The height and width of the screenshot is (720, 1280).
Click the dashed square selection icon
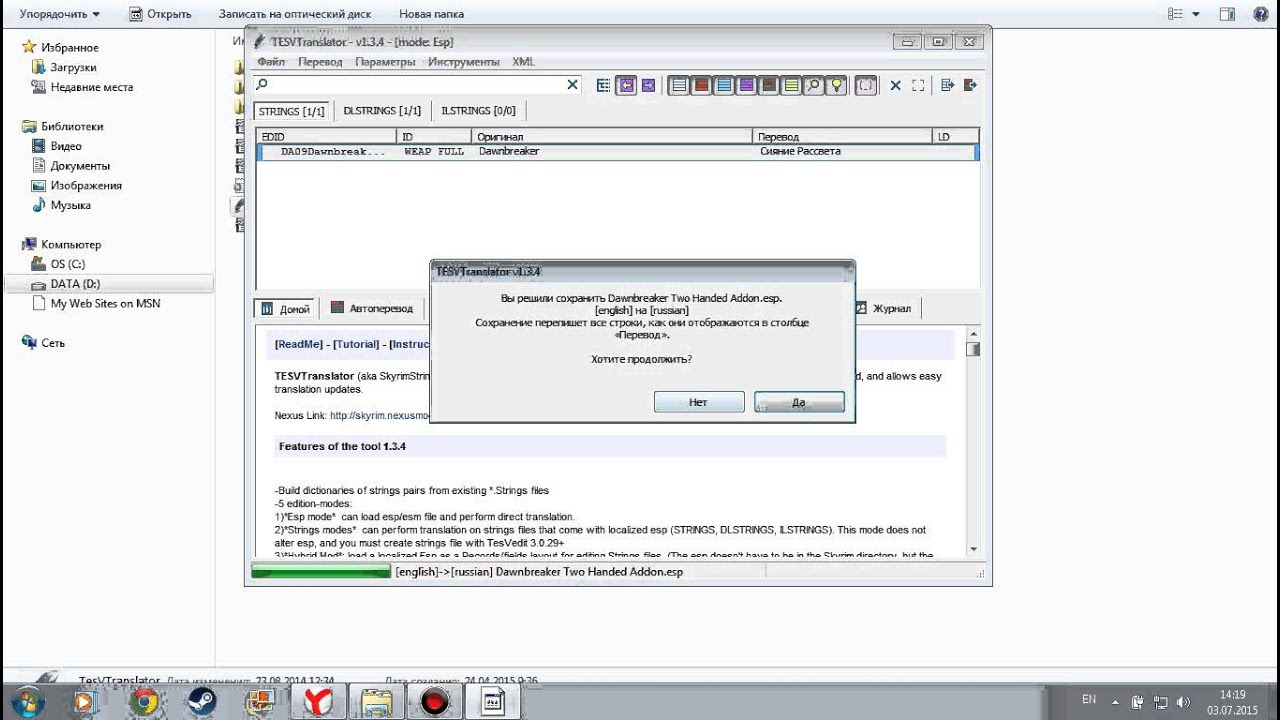tap(918, 86)
